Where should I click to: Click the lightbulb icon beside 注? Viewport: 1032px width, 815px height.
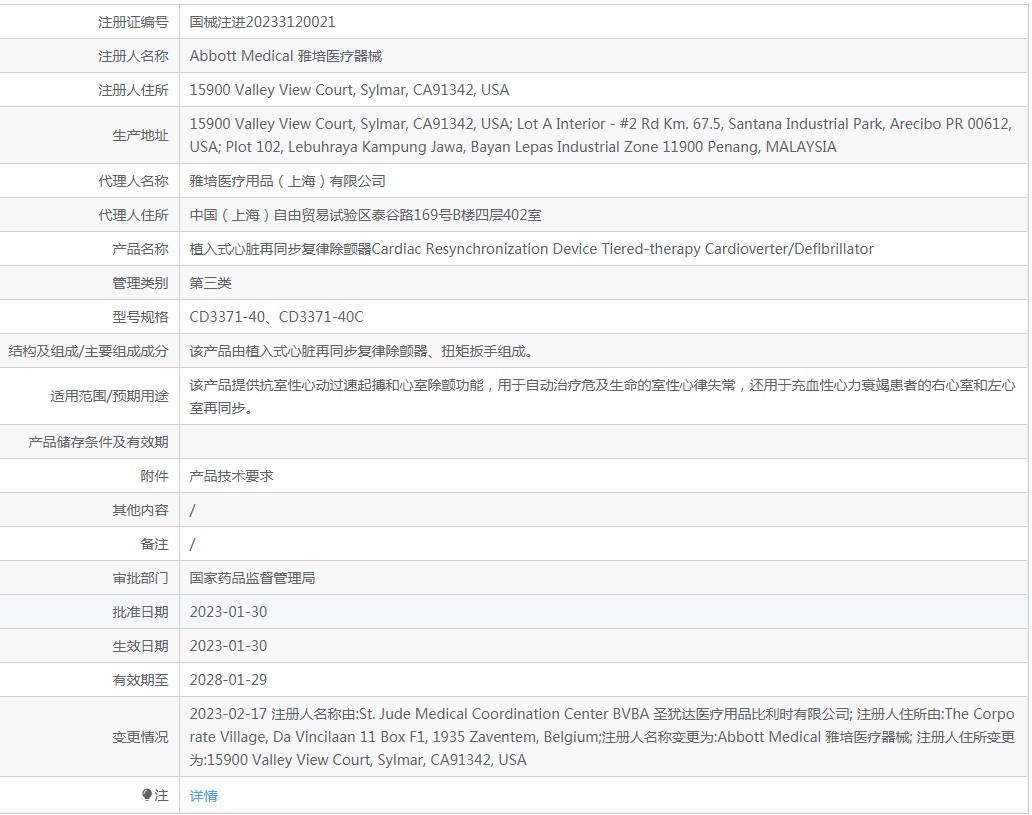point(147,795)
